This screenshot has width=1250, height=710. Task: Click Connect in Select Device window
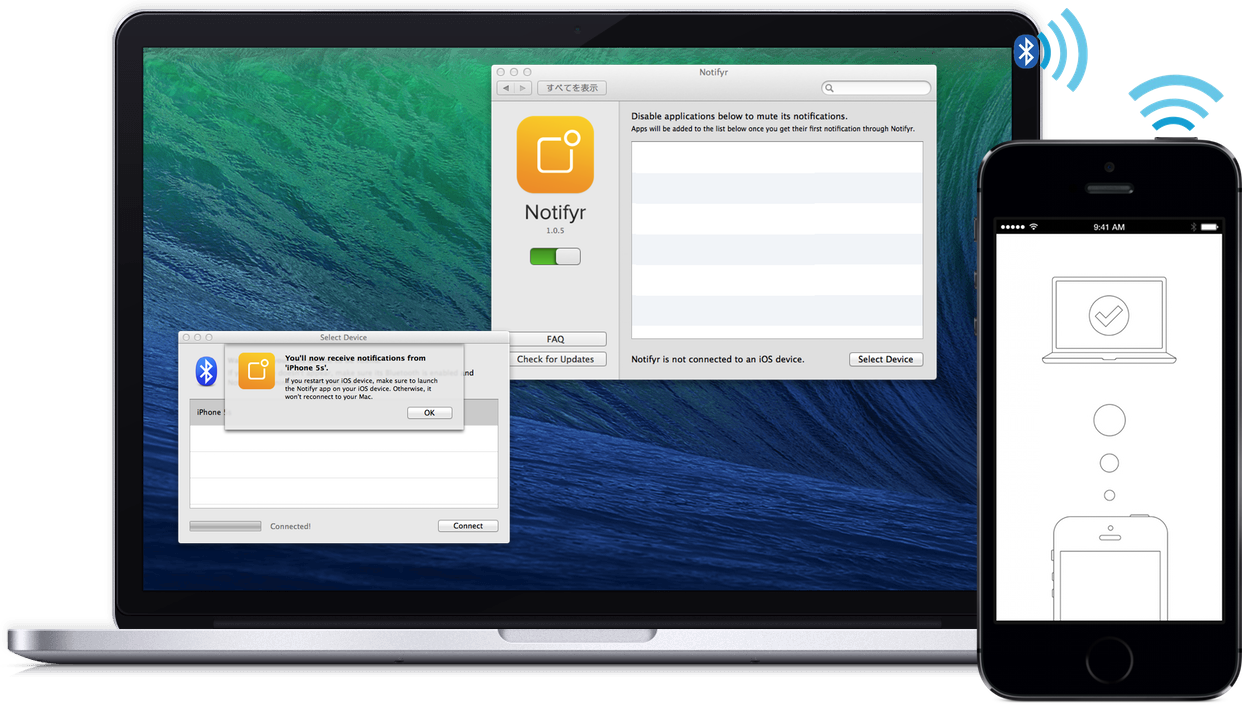point(468,526)
